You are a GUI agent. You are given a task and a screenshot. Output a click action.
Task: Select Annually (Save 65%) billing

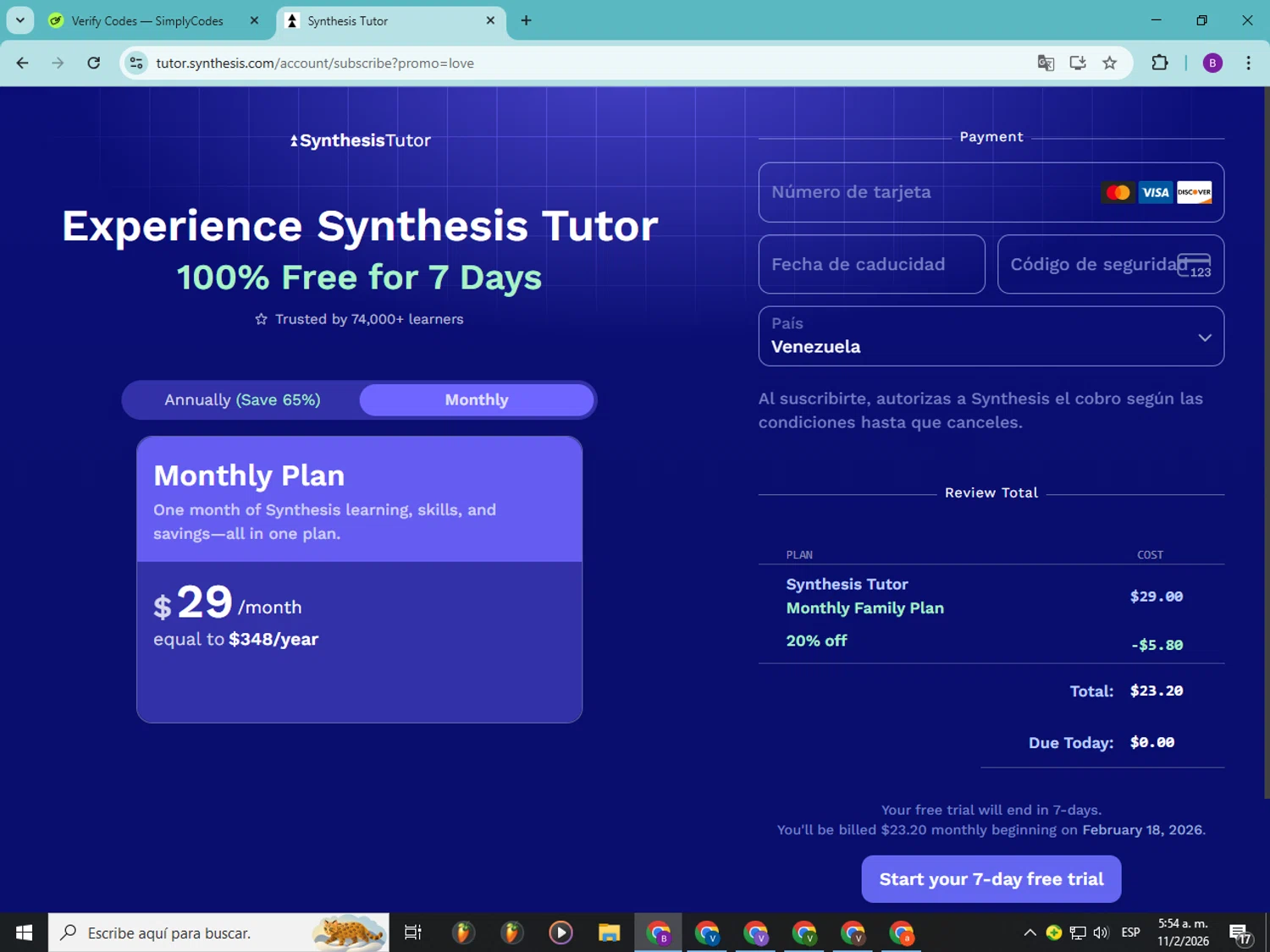tap(242, 400)
